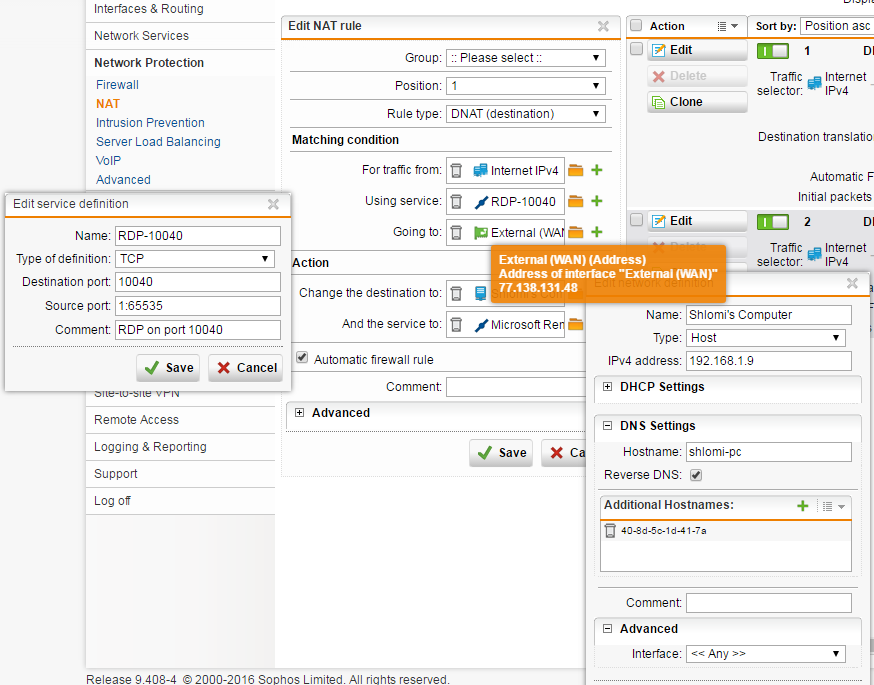Click the RDP-10040 service icon
The image size is (874, 685).
[480, 202]
